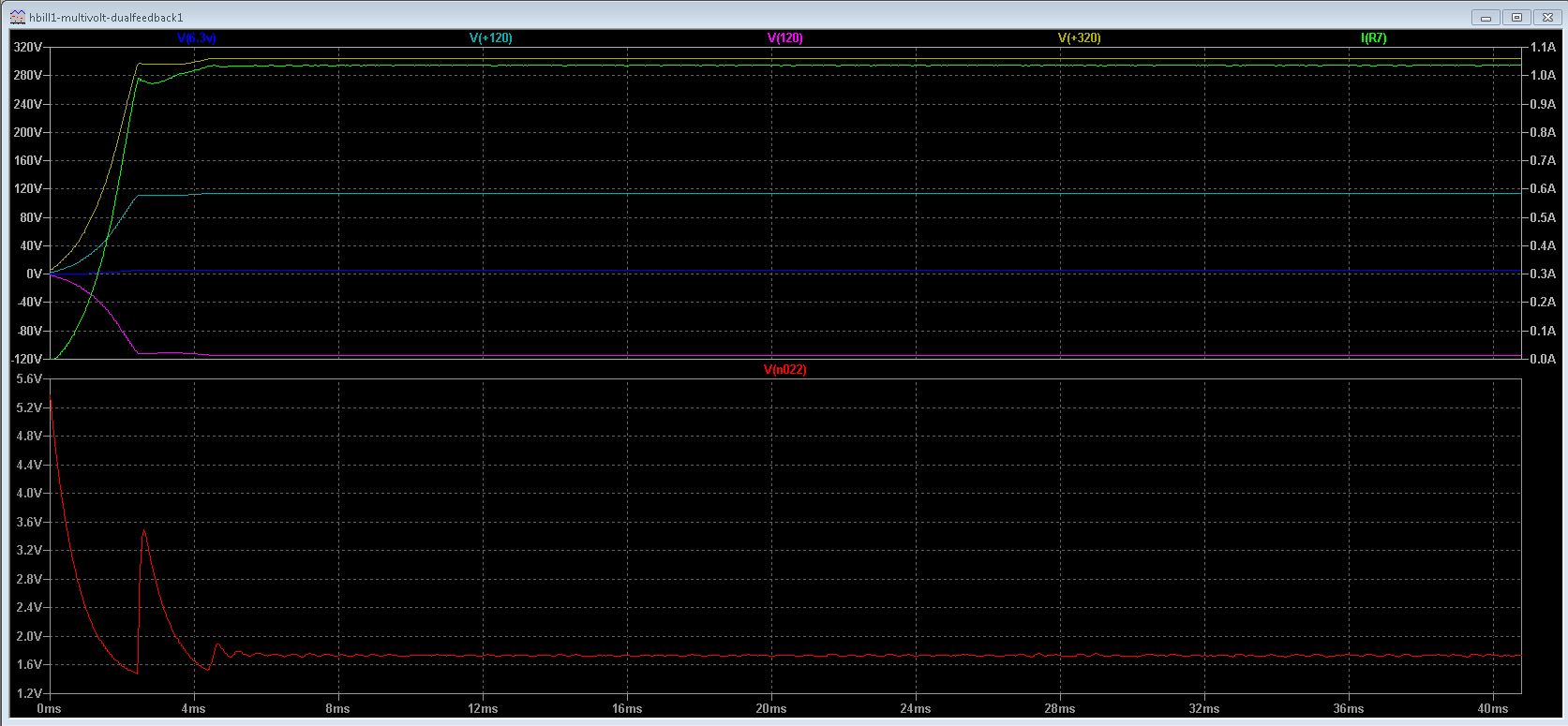The width and height of the screenshot is (1568, 726).
Task: Click the 4.8V lower pane axis label
Action: [30, 437]
